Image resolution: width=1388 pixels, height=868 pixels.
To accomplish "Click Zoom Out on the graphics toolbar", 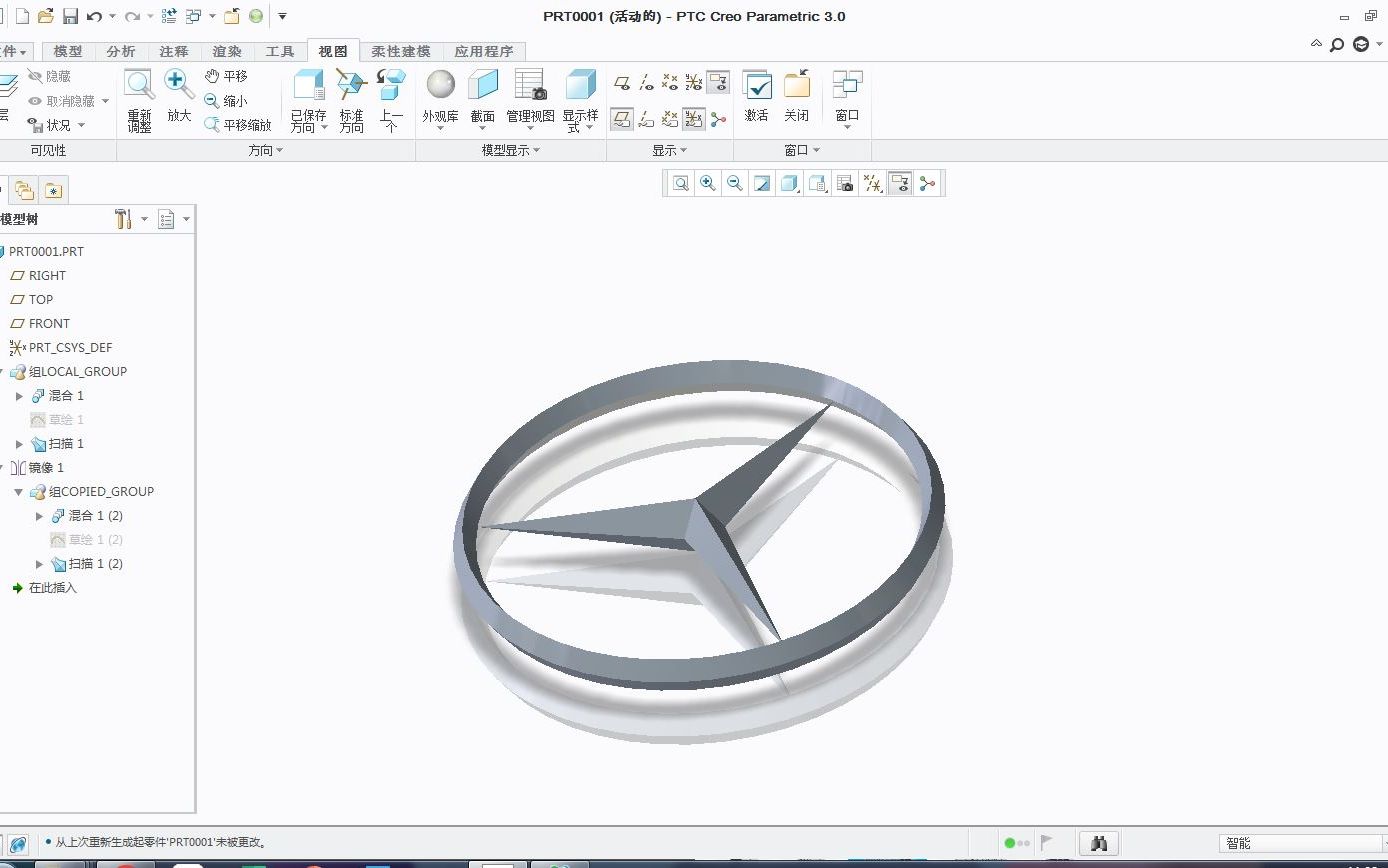I will [735, 183].
